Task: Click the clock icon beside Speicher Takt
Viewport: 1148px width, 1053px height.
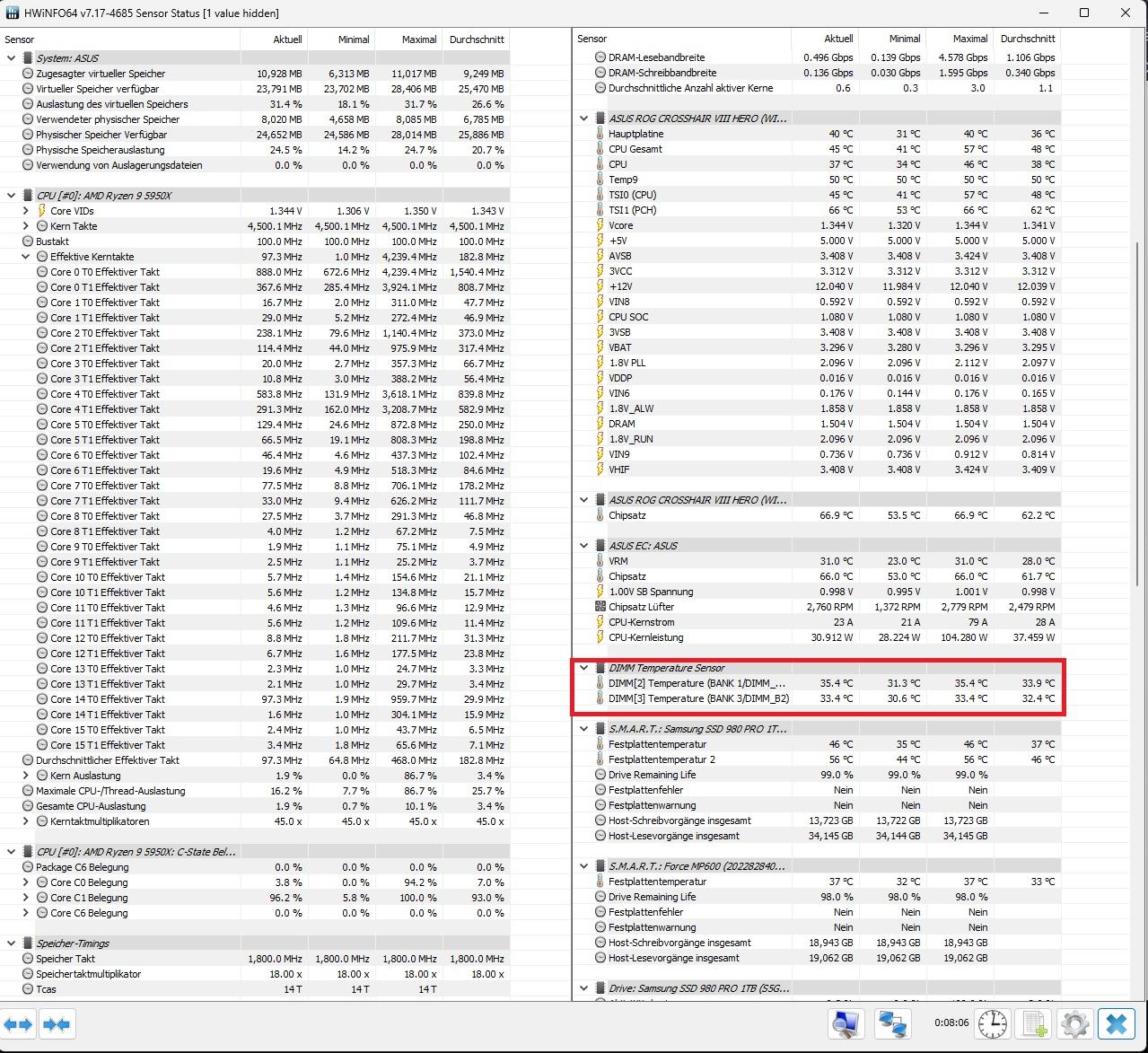Action: pos(28,959)
